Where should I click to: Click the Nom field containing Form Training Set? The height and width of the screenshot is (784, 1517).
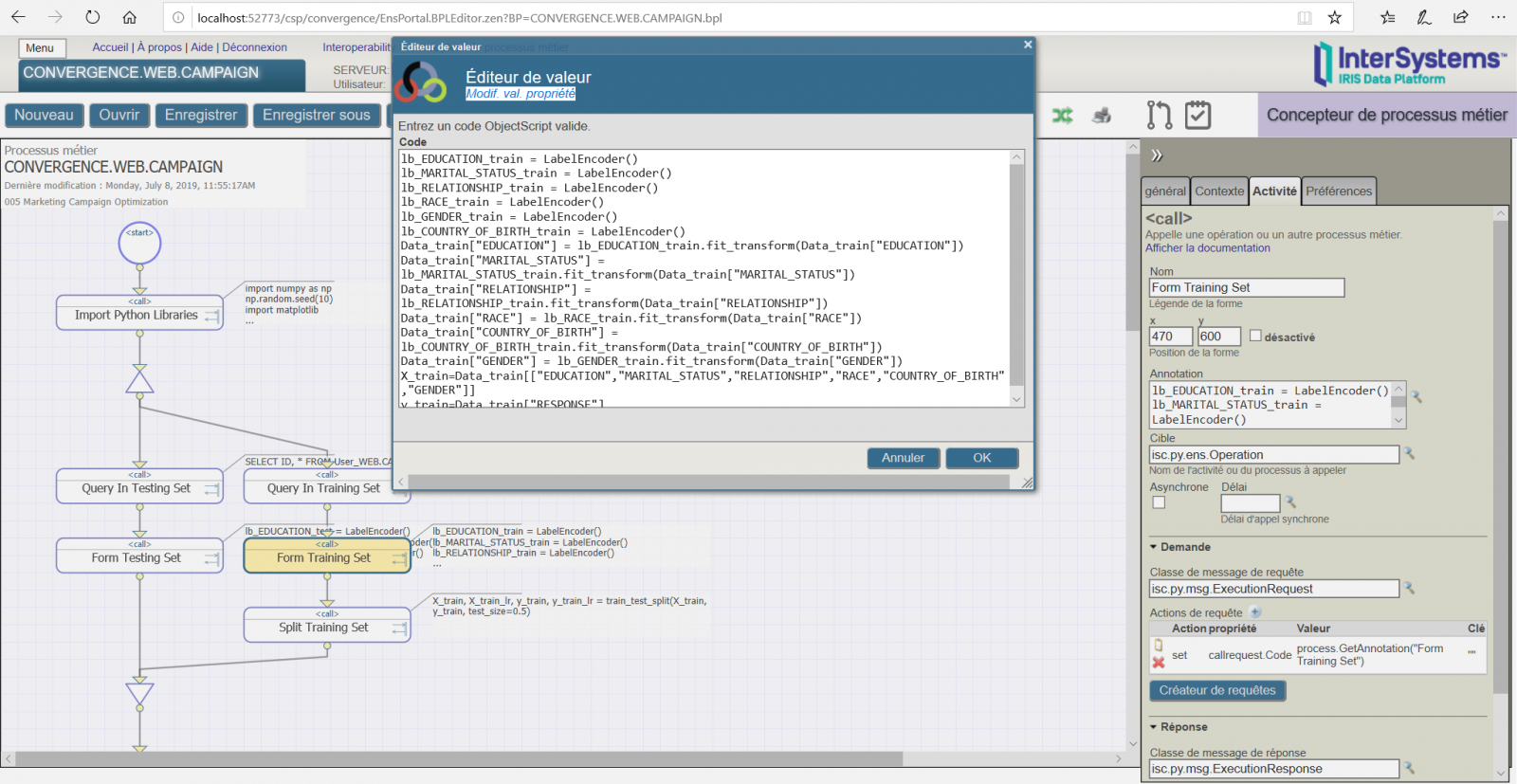pyautogui.click(x=1246, y=287)
